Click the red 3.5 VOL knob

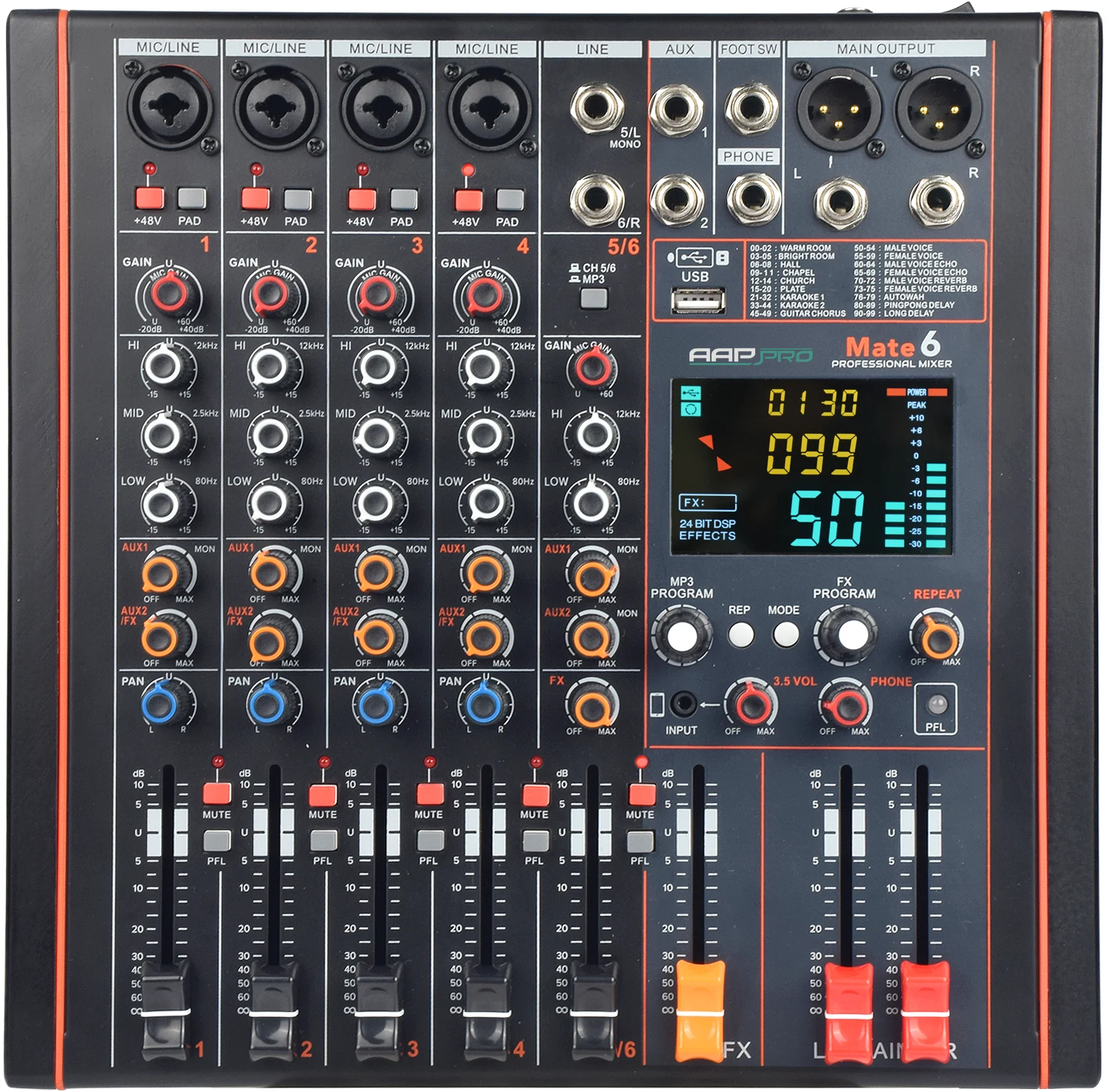751,705
